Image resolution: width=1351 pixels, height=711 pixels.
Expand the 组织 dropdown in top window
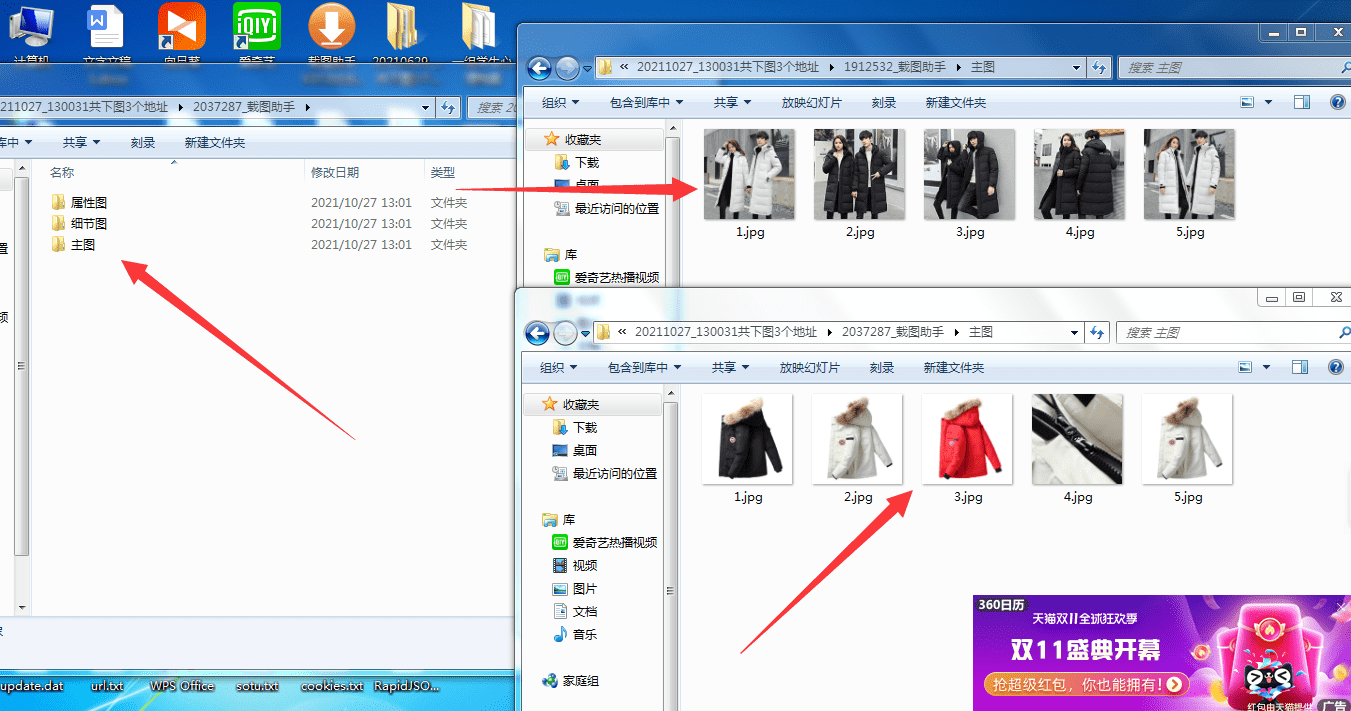coord(560,103)
